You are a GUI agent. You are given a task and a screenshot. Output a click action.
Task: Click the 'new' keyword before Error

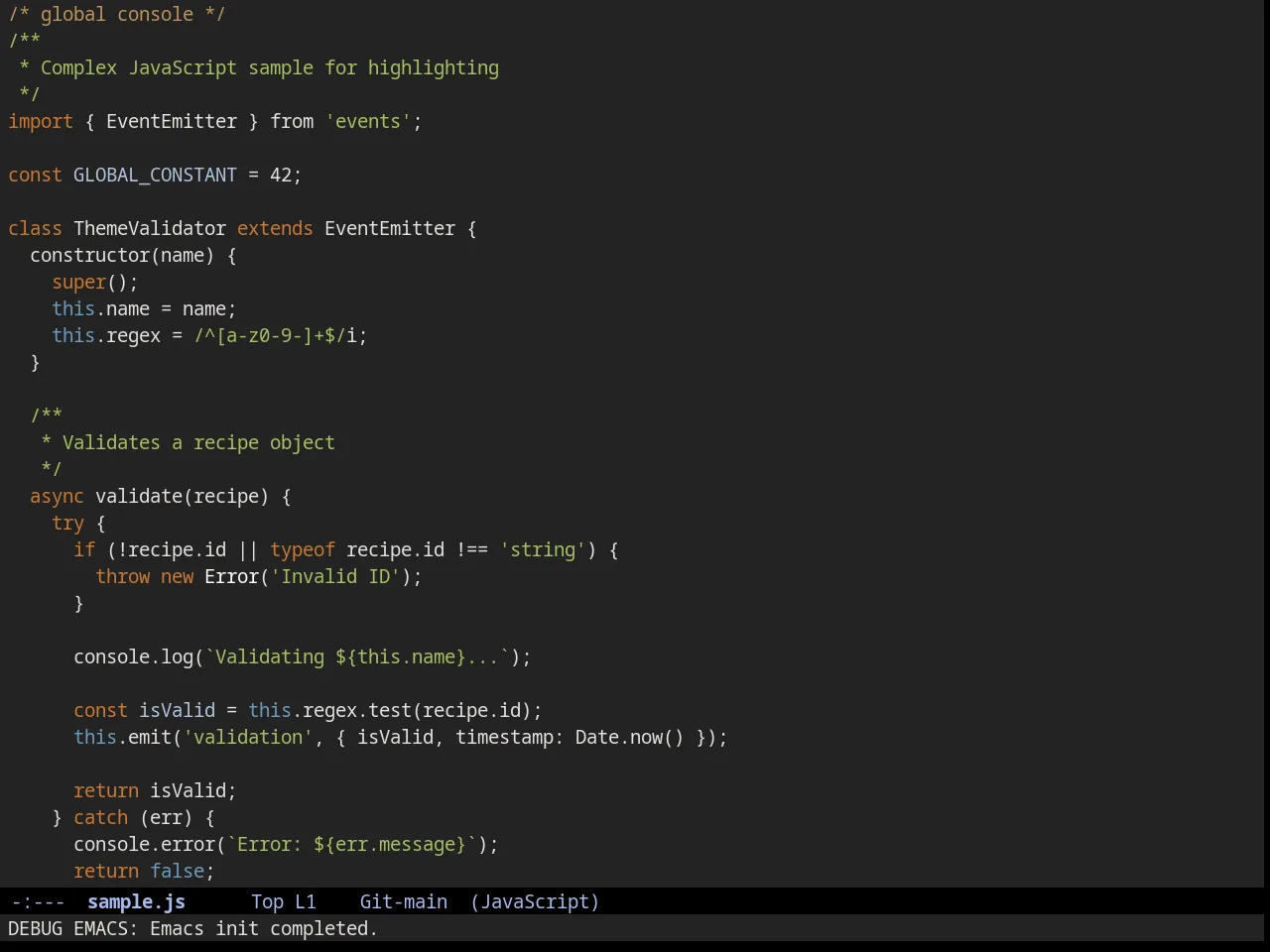point(177,576)
